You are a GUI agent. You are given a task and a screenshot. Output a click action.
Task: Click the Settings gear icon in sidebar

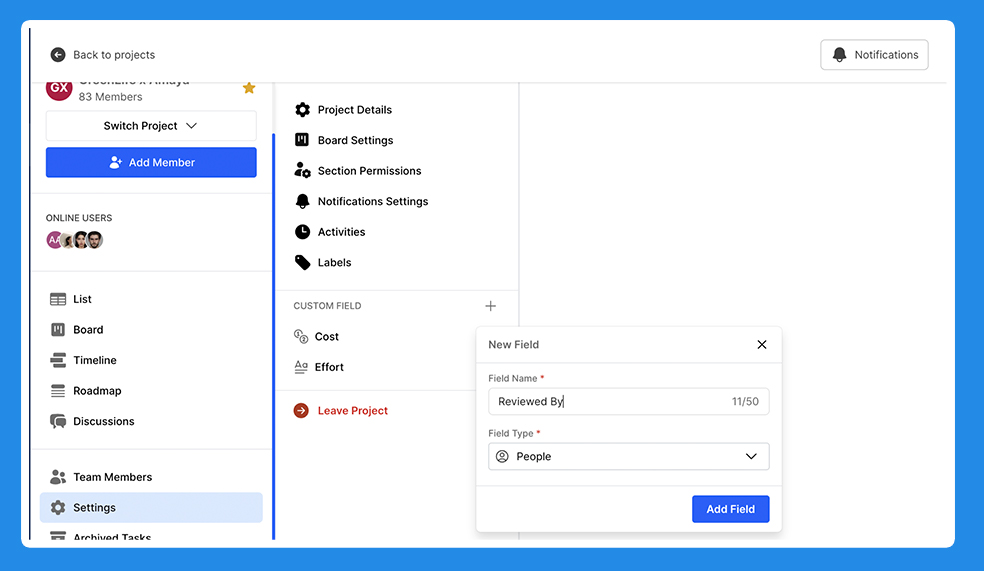tap(58, 508)
